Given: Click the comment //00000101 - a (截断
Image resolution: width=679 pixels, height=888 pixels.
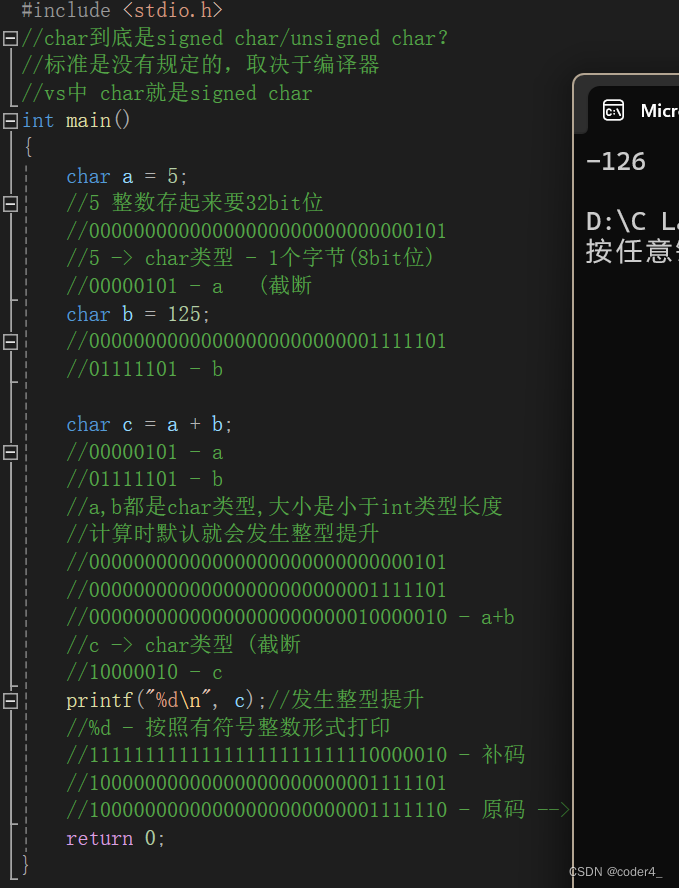Looking at the screenshot, I should 189,286.
